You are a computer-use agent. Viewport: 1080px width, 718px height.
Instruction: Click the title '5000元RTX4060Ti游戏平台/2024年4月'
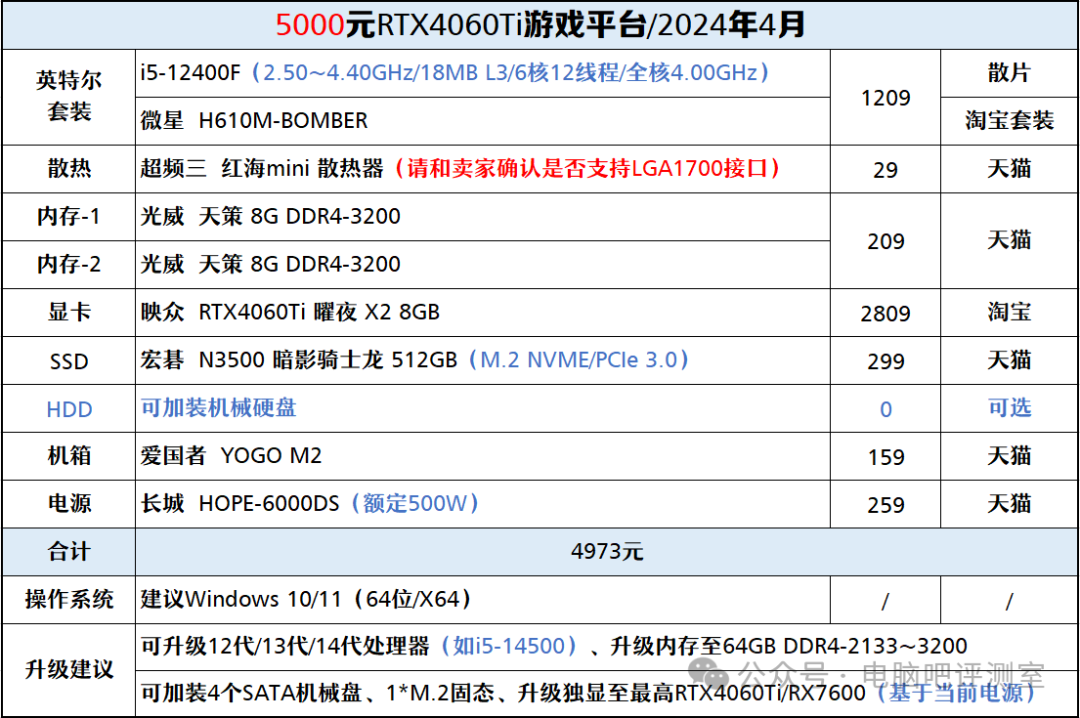(x=540, y=25)
